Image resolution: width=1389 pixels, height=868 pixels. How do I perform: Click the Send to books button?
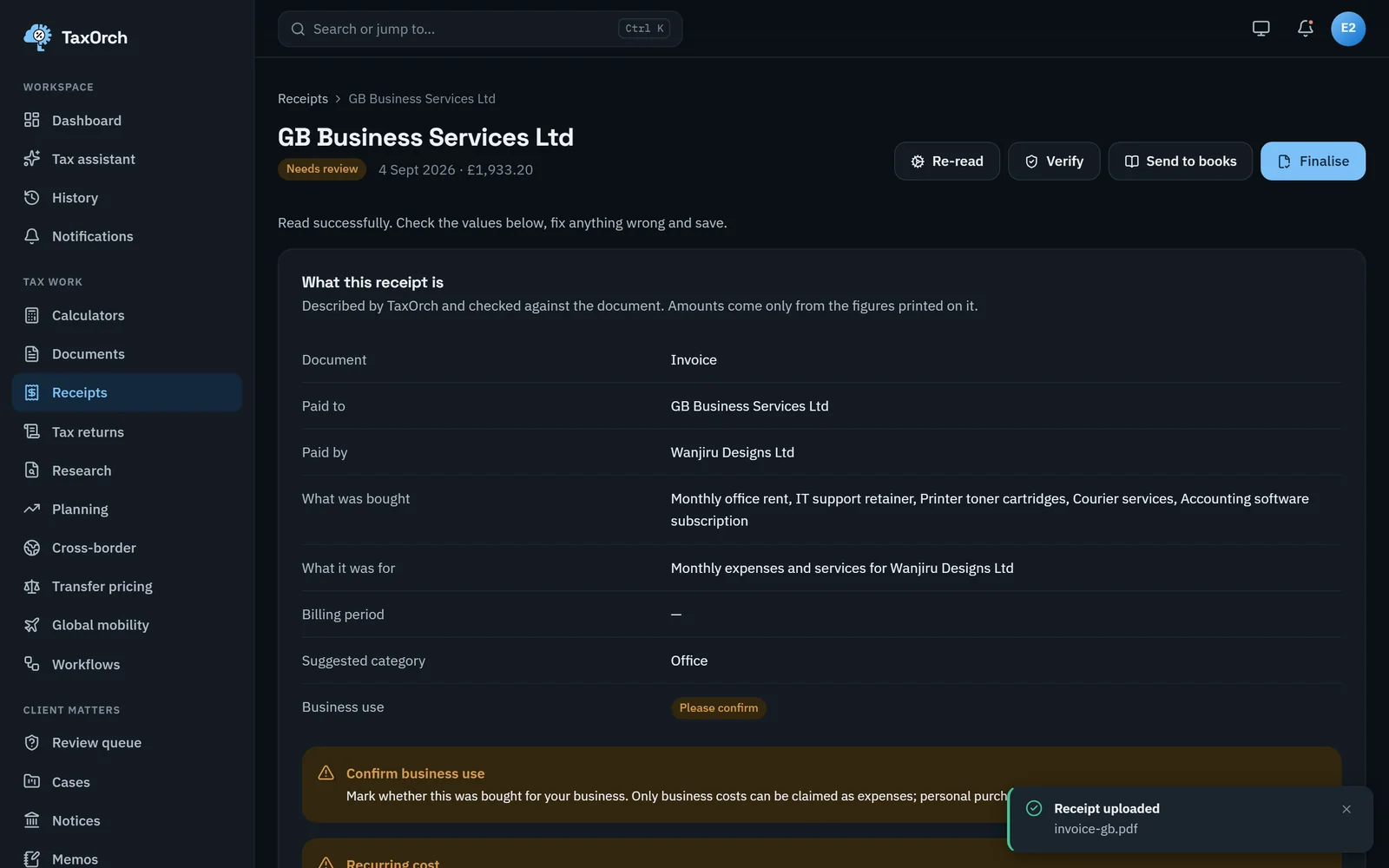[1181, 161]
